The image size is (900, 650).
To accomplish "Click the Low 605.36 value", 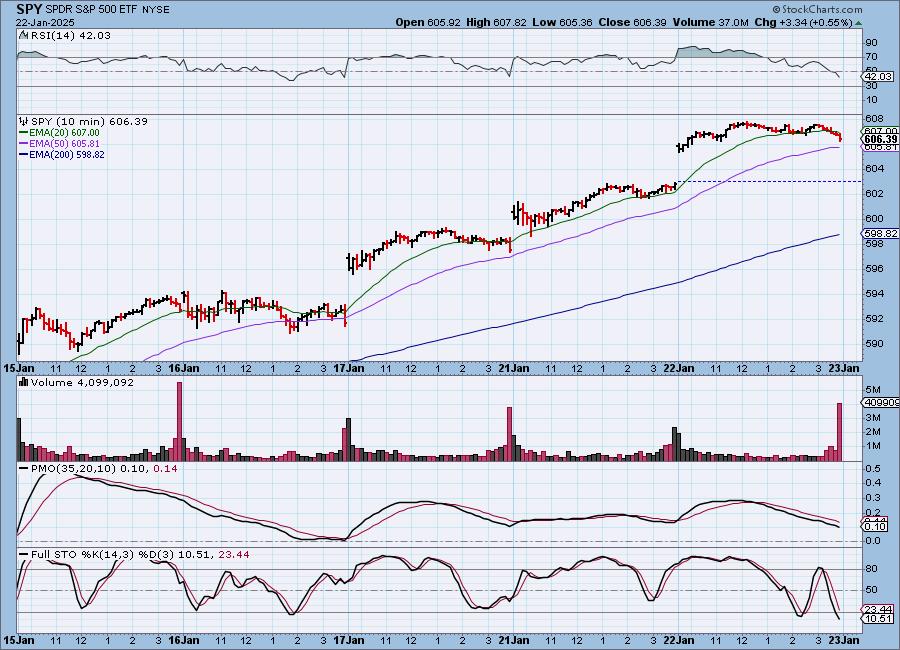I will (562, 22).
